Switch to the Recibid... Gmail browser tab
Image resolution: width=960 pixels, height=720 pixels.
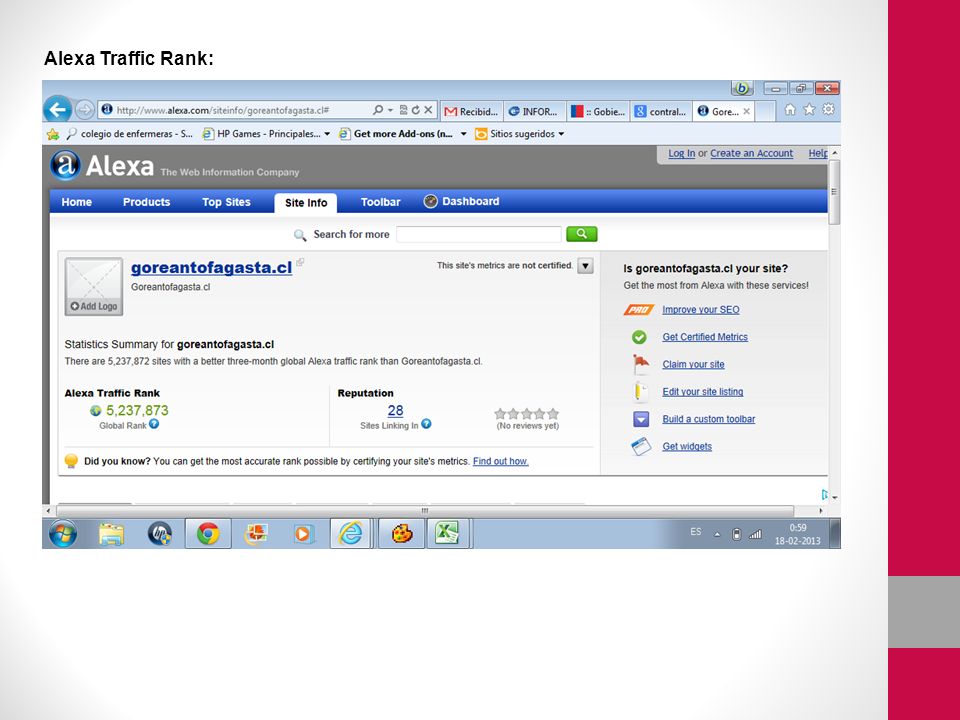471,111
